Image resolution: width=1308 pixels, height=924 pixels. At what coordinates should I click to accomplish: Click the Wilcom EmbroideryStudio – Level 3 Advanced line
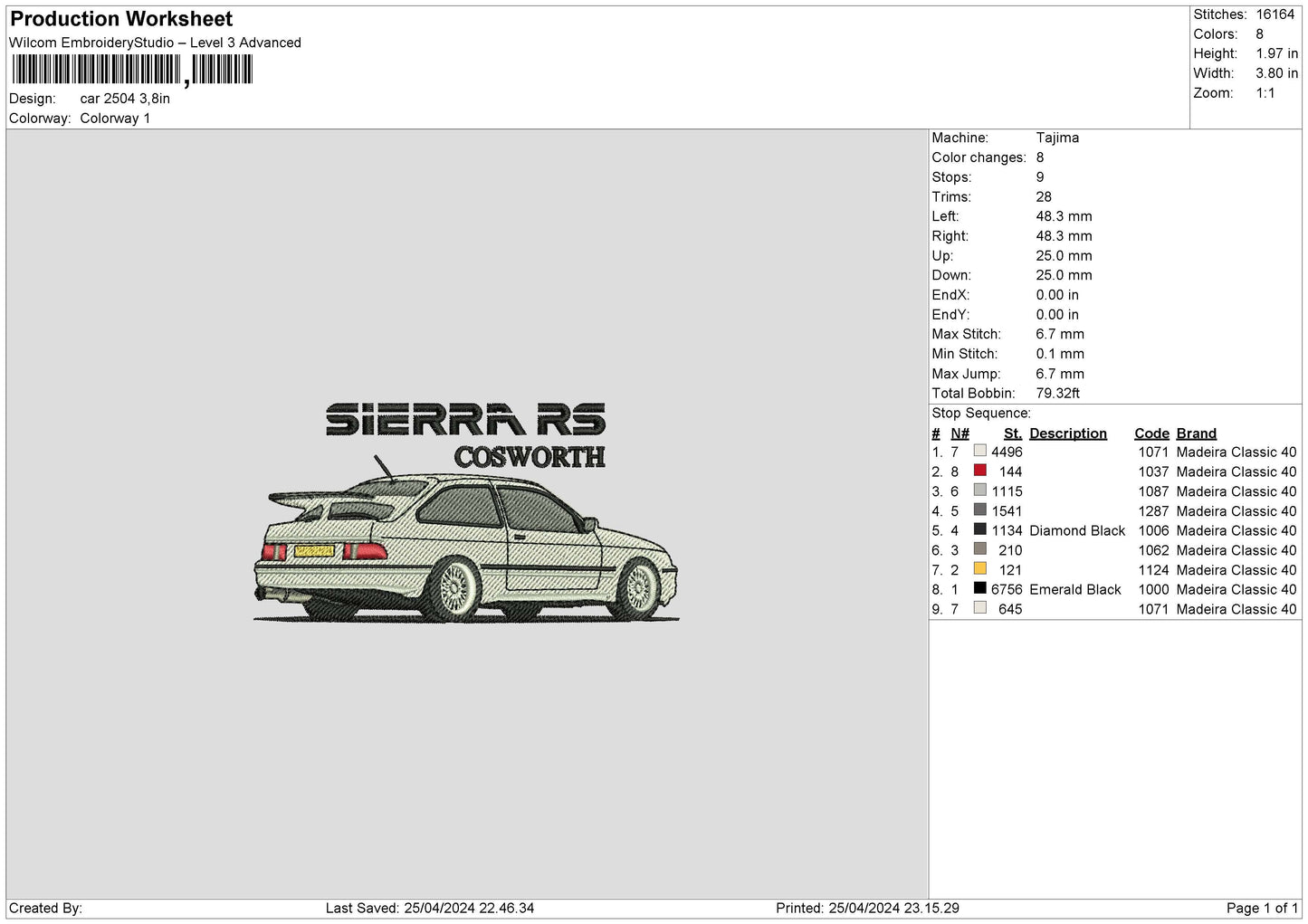pos(155,43)
